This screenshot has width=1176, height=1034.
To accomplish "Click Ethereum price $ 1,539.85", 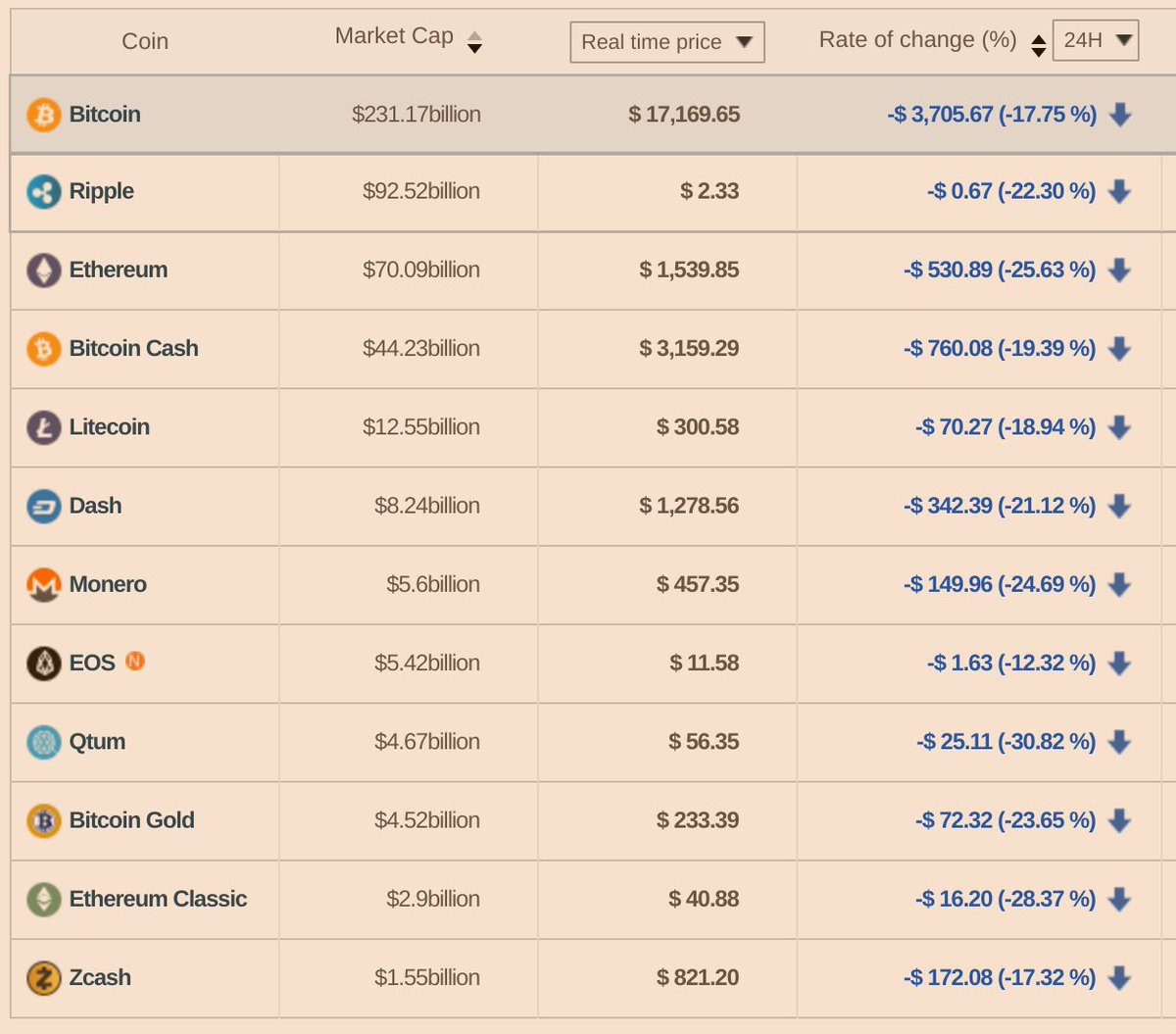I will [x=689, y=270].
